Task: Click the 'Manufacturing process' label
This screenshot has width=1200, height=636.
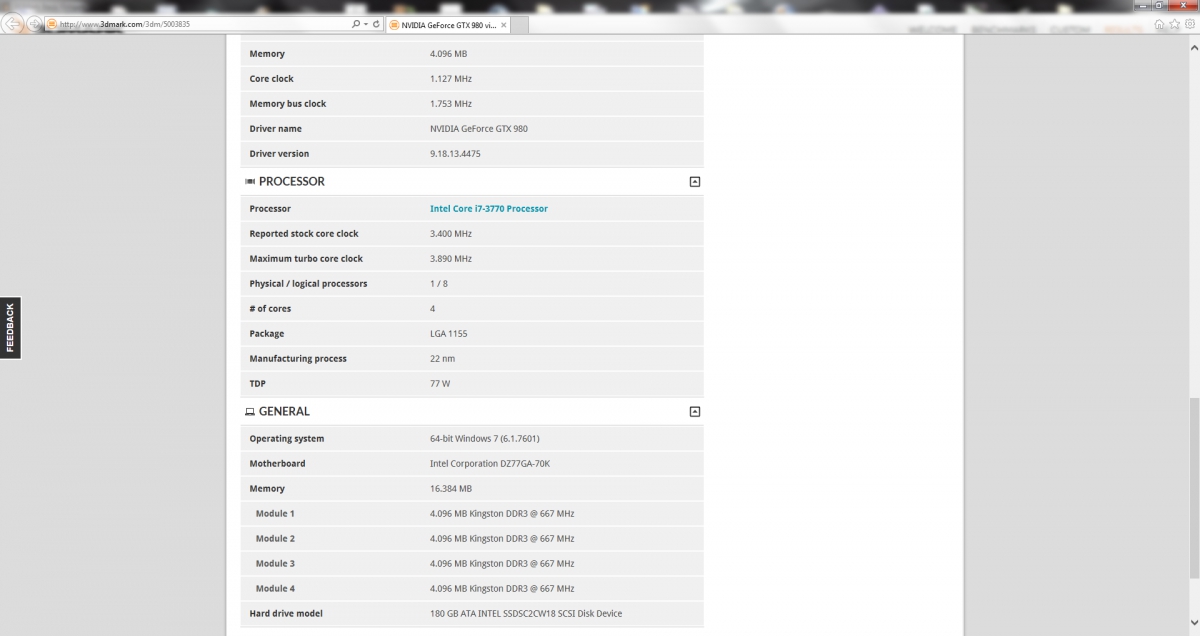Action: coord(299,359)
